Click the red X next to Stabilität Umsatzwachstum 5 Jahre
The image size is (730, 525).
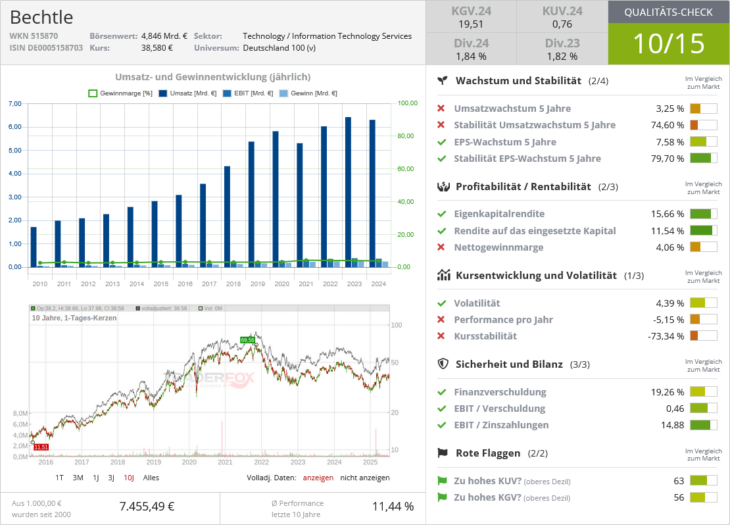[x=441, y=125]
